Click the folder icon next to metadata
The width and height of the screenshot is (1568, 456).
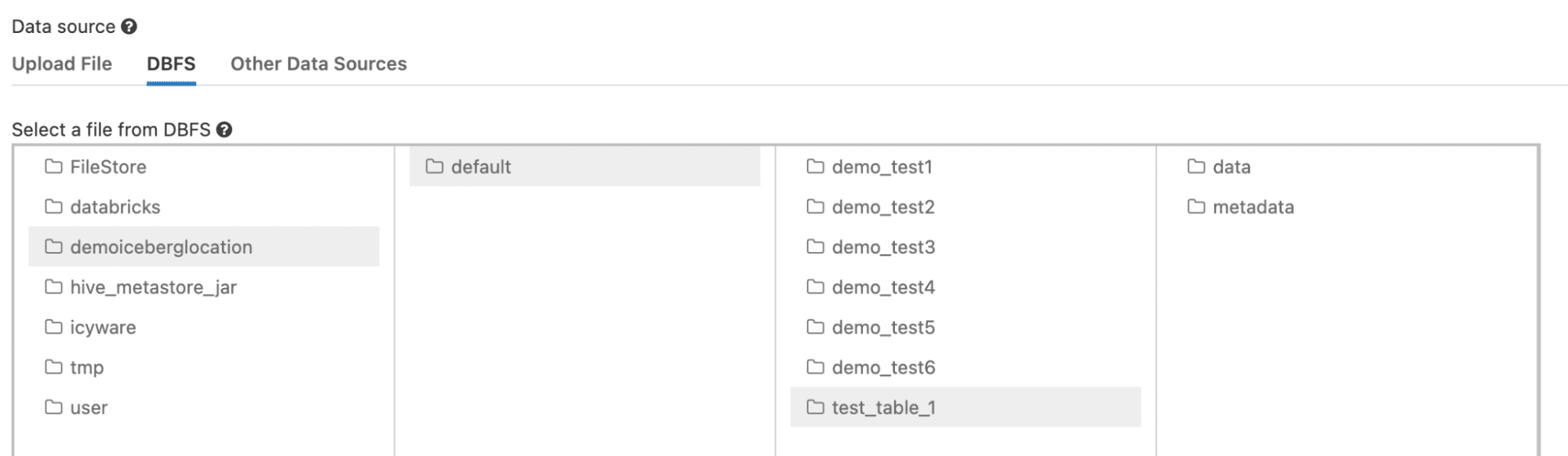[1195, 206]
